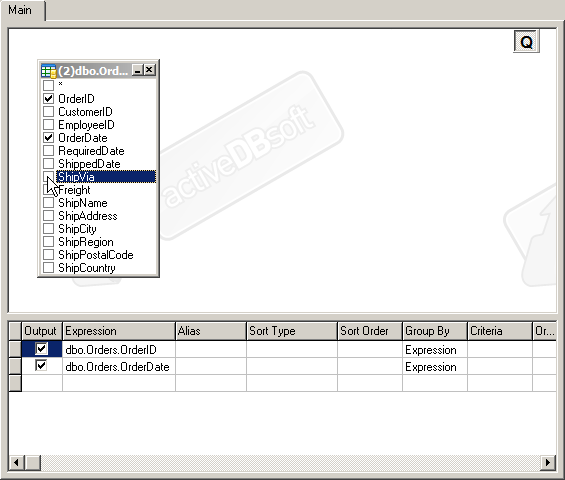Select row header of OrderID grid row

(15, 349)
